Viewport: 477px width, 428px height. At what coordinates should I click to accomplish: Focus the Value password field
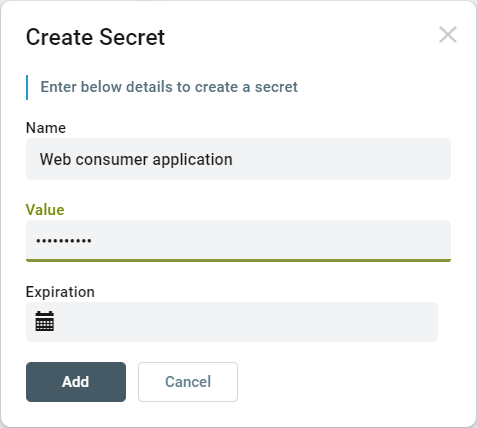click(x=238, y=240)
